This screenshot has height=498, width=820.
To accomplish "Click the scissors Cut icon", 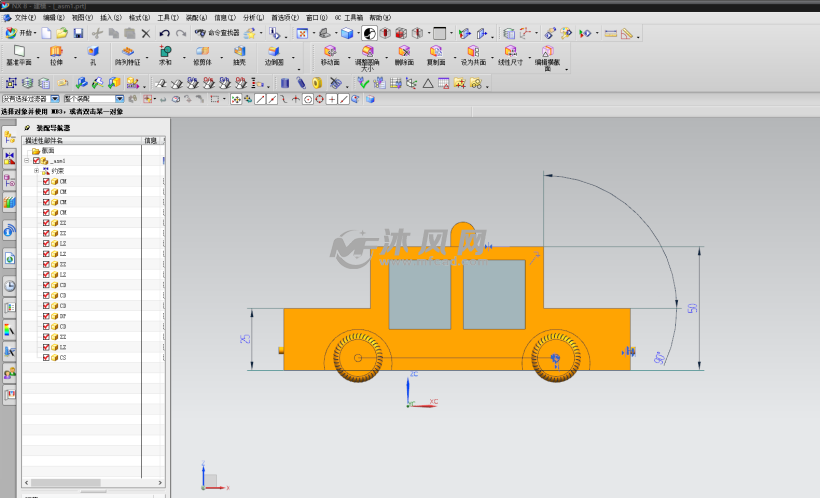I will (97, 33).
